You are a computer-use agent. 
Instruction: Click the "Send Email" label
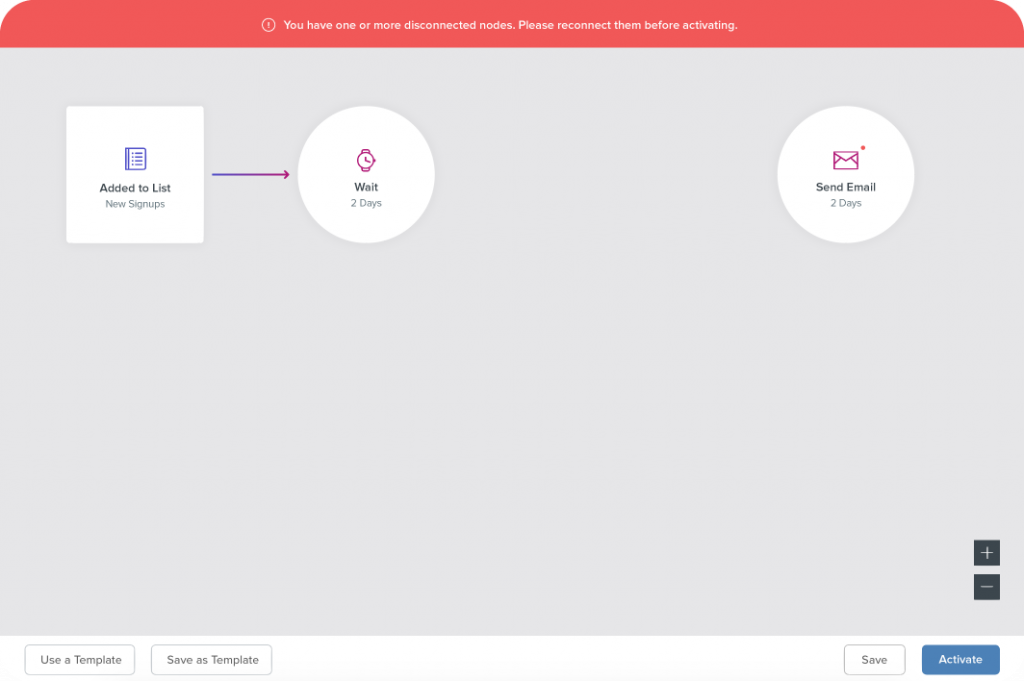(x=846, y=187)
